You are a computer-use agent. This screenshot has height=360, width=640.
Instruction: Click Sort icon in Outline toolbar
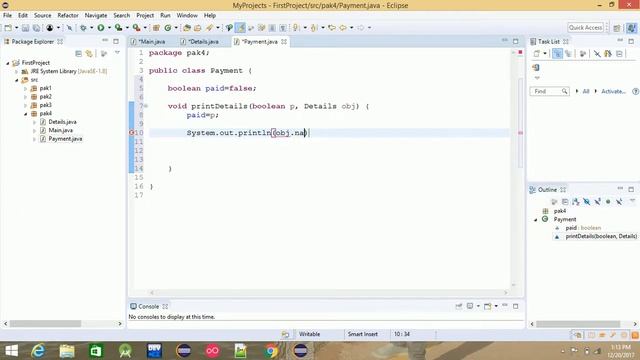(x=576, y=201)
